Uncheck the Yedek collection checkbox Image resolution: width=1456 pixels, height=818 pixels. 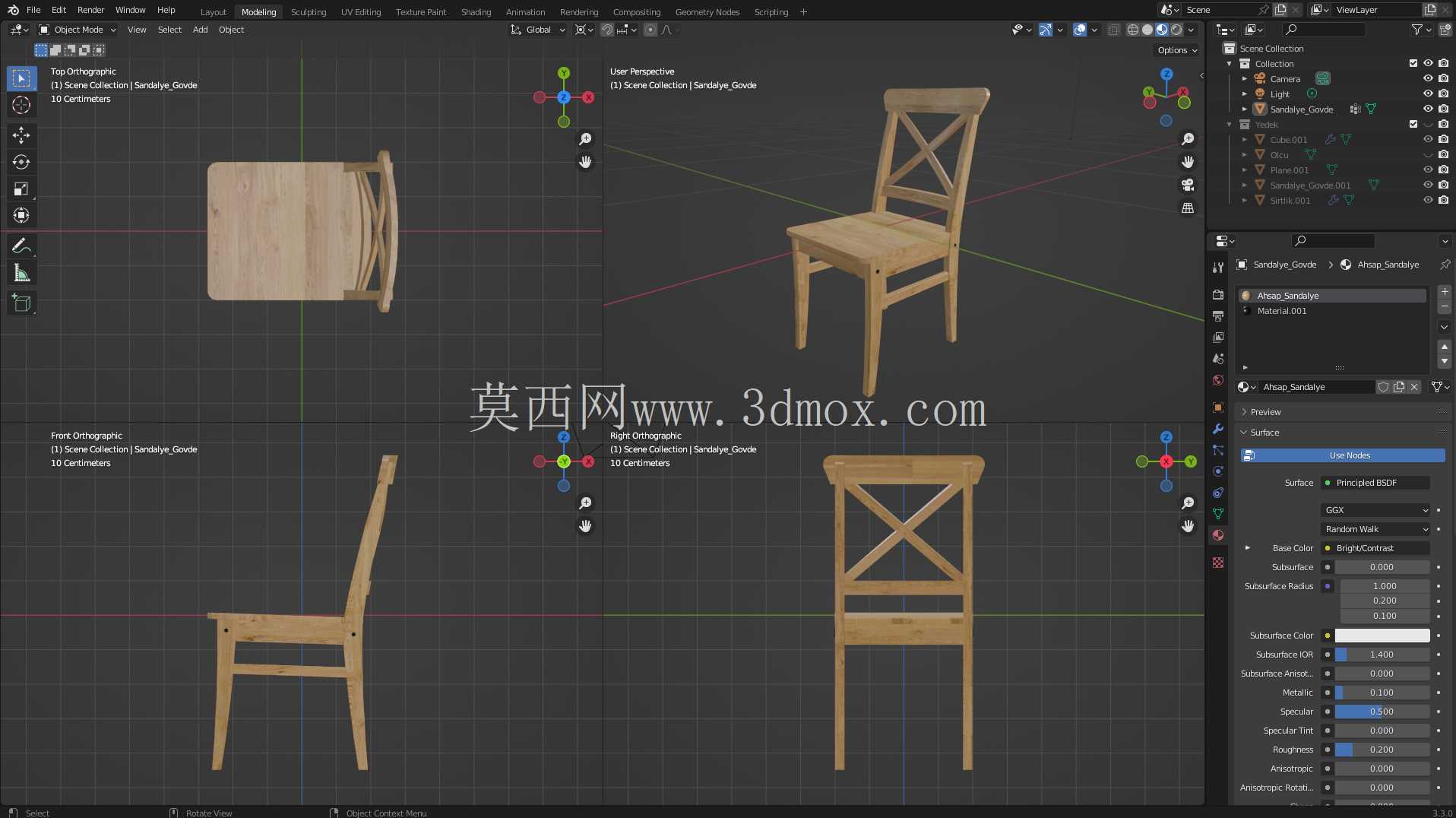point(1413,125)
